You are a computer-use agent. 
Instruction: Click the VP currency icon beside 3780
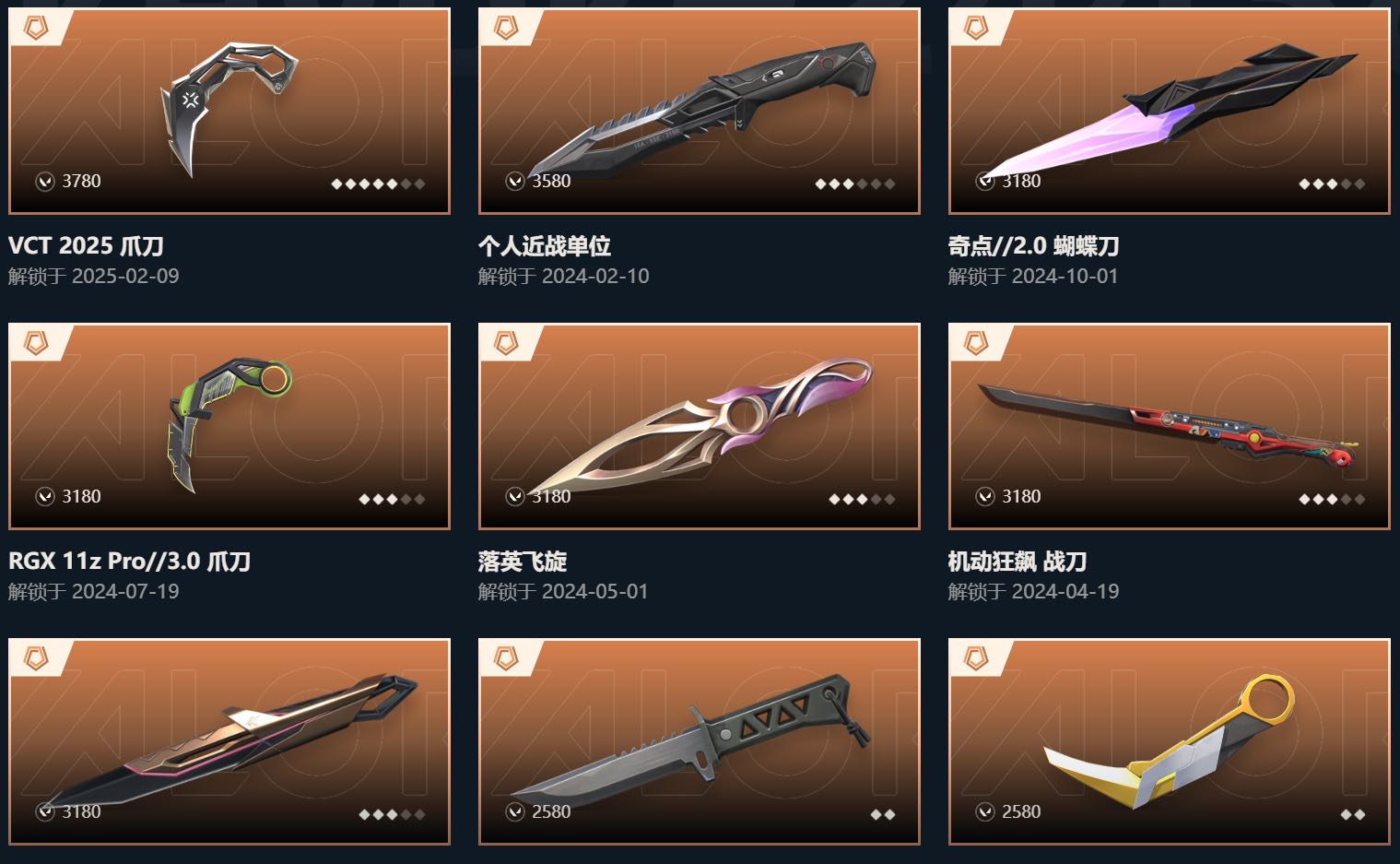(45, 182)
